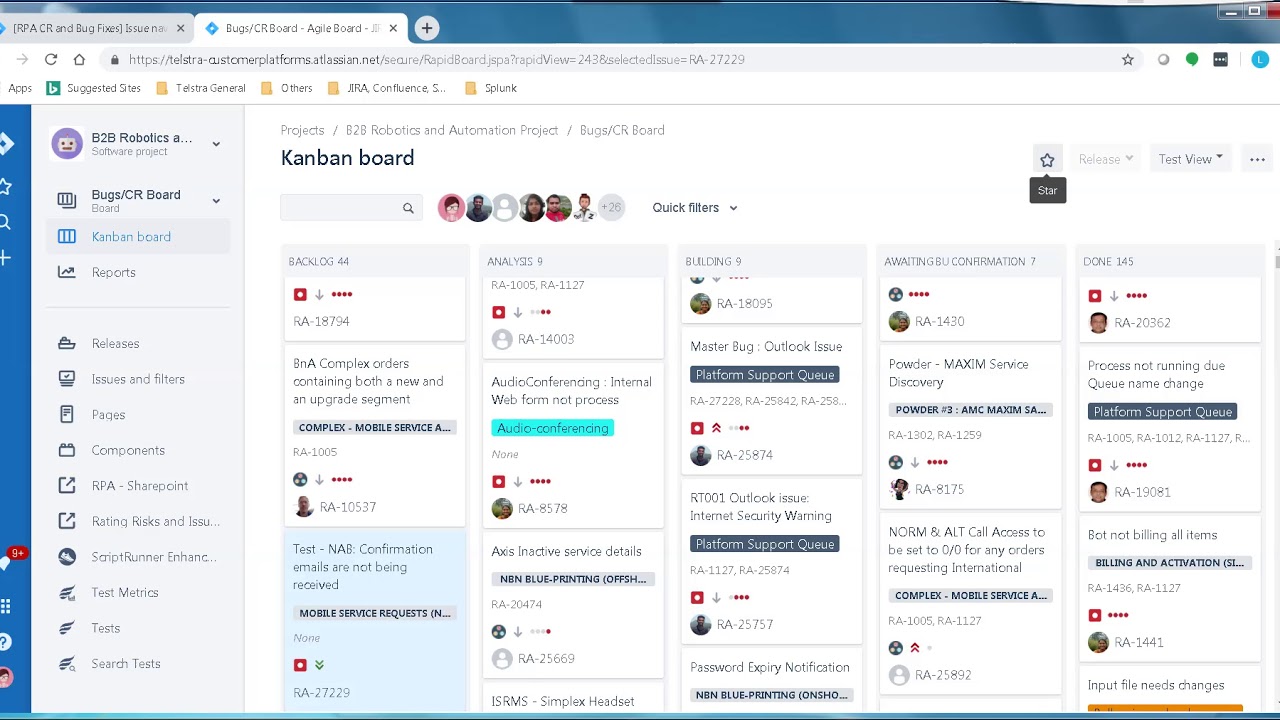
Task: Open Pages in the sidebar
Action: 108,414
